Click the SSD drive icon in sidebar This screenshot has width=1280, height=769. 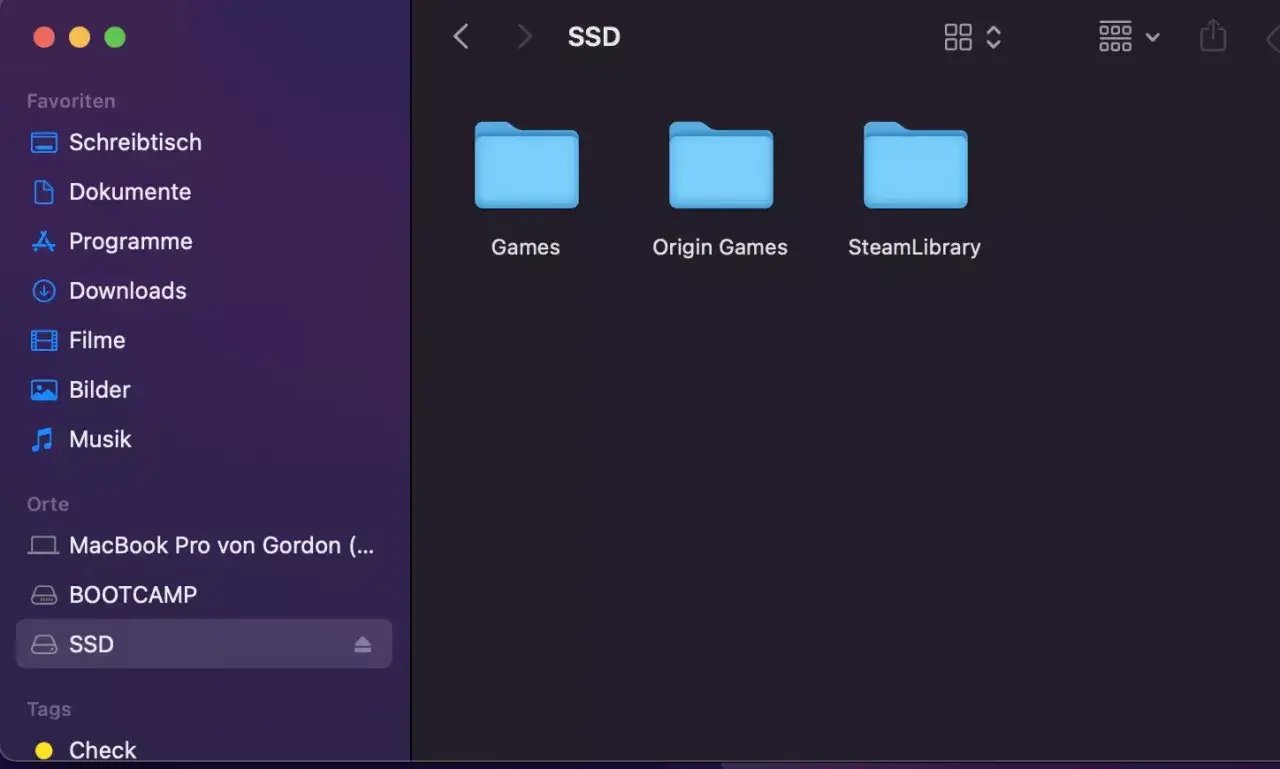pos(44,644)
